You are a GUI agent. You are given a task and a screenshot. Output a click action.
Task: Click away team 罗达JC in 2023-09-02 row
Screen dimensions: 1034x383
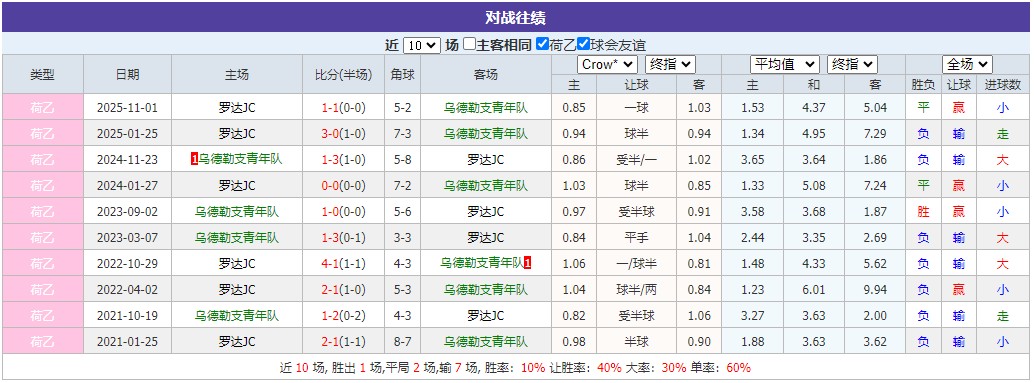pos(486,212)
